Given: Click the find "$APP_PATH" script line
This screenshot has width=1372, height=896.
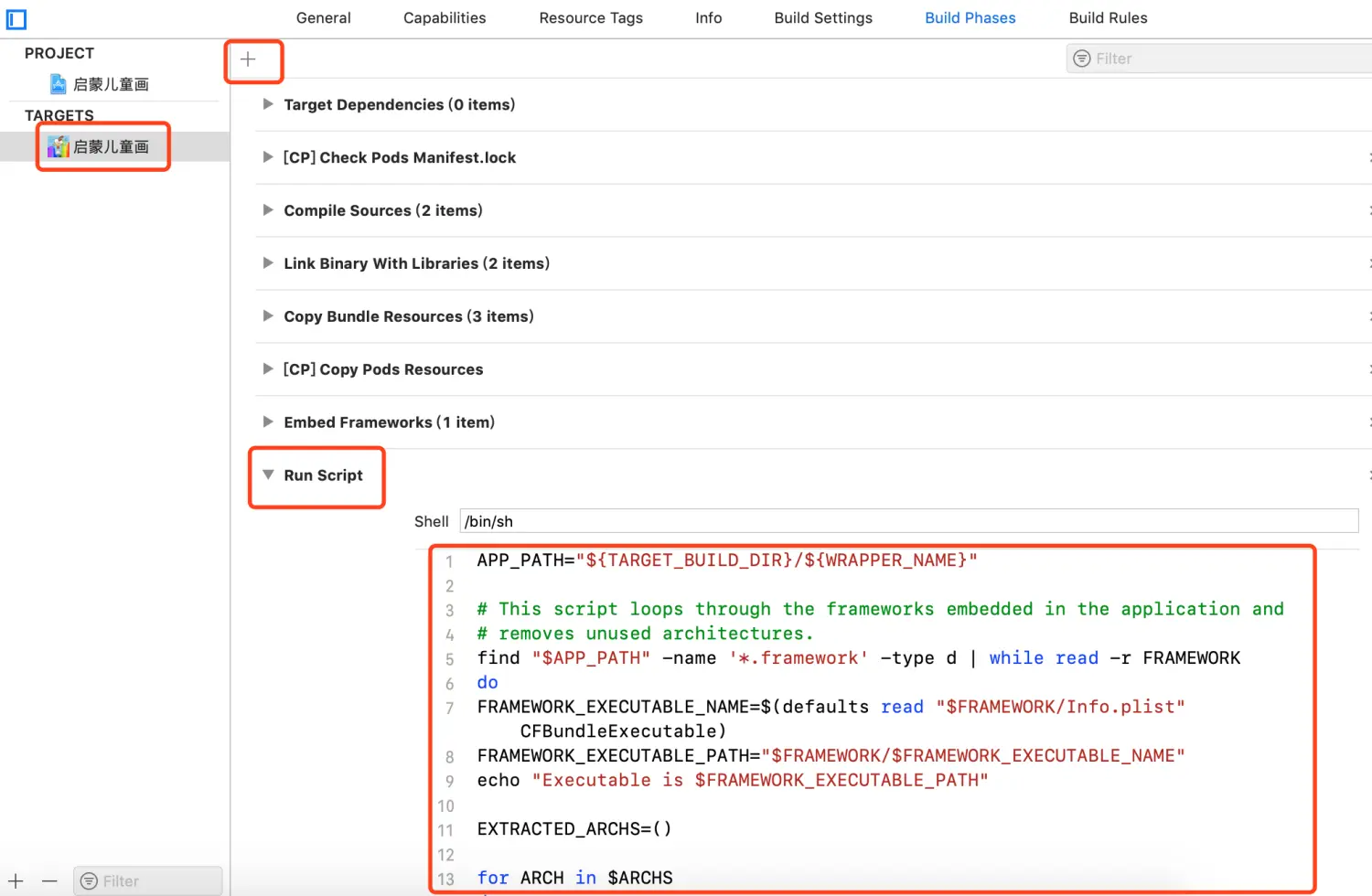Looking at the screenshot, I should [859, 658].
